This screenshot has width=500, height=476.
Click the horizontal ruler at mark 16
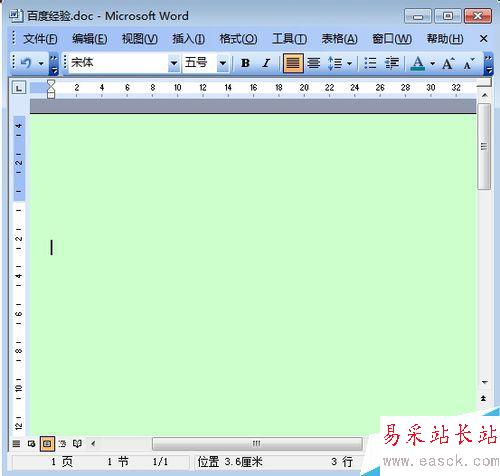(x=253, y=88)
